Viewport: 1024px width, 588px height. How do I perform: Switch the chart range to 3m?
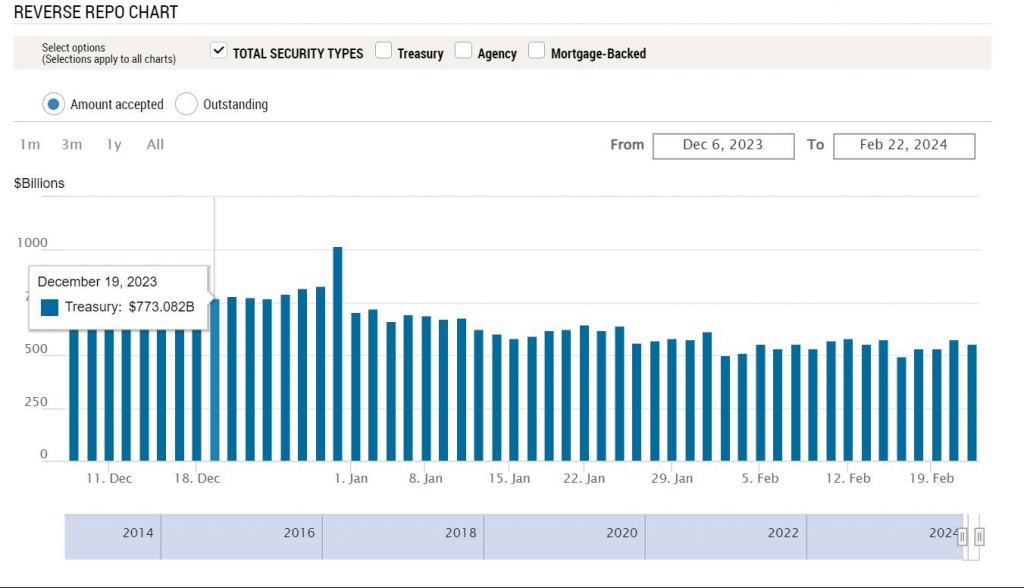point(71,145)
